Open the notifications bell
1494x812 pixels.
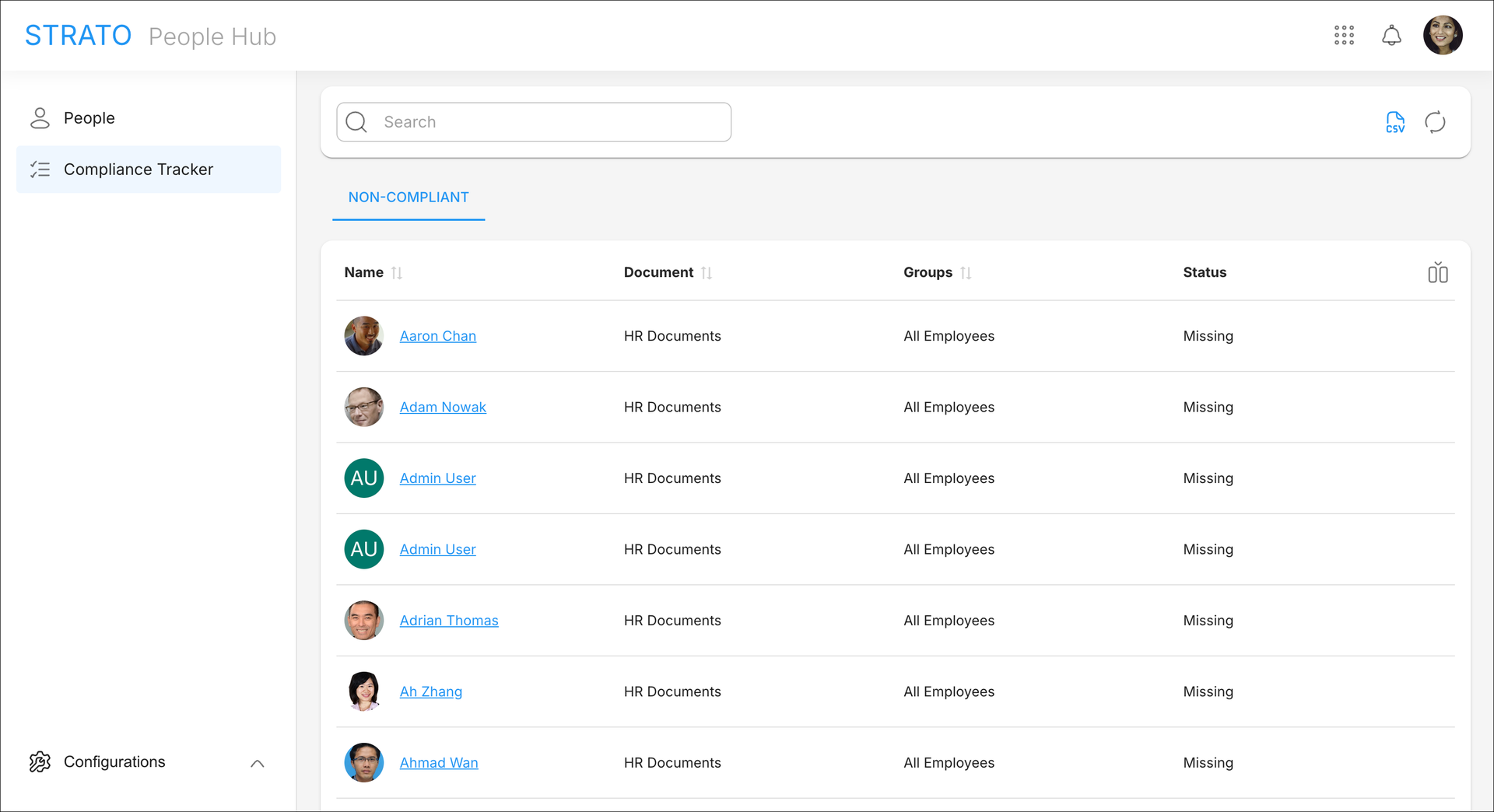click(x=1391, y=36)
